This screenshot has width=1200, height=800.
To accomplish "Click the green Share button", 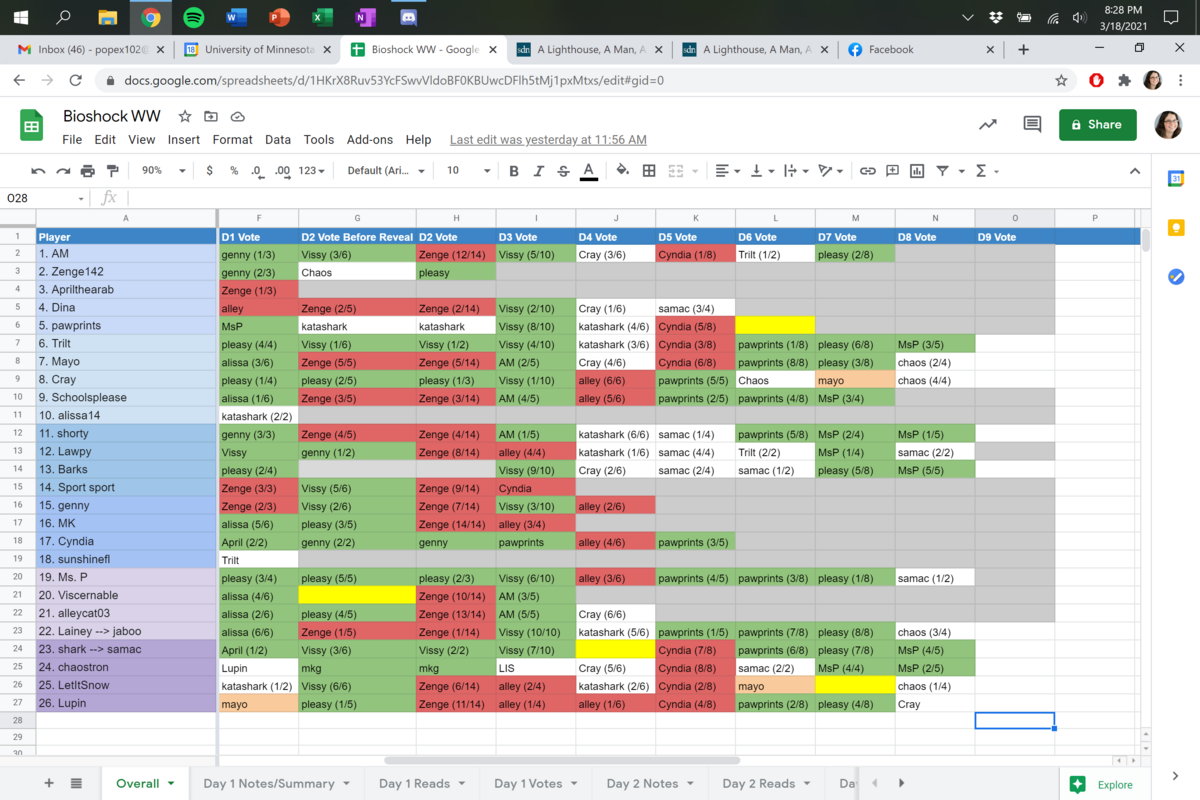I will point(1097,125).
